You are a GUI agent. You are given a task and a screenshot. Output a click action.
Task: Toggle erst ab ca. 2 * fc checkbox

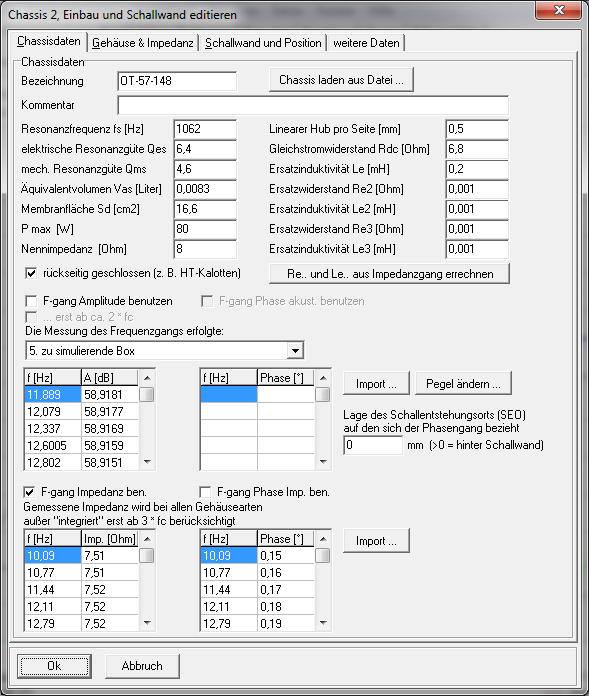[31, 317]
